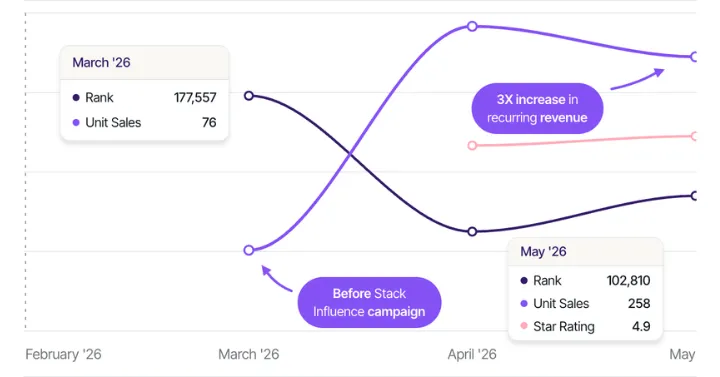Click the March '26 Rank data point
Viewport: 720px width, 377px height.
248,96
